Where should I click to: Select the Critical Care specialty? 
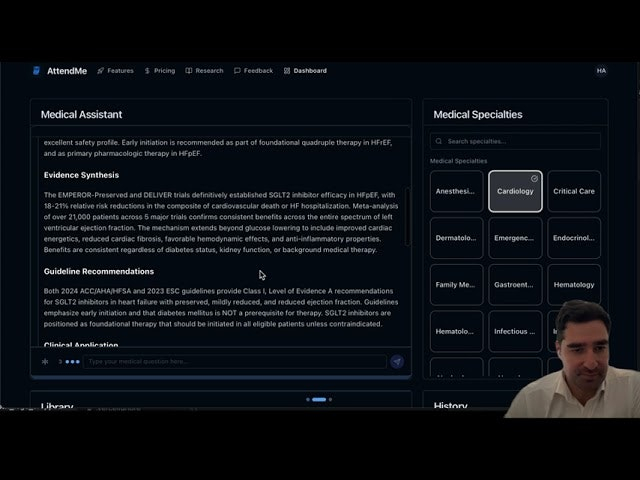click(574, 191)
